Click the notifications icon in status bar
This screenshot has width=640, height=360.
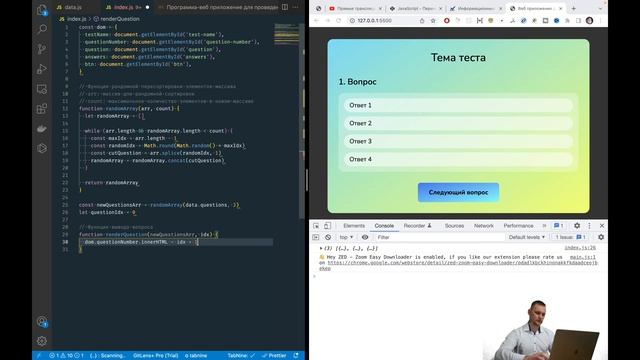click(x=296, y=356)
